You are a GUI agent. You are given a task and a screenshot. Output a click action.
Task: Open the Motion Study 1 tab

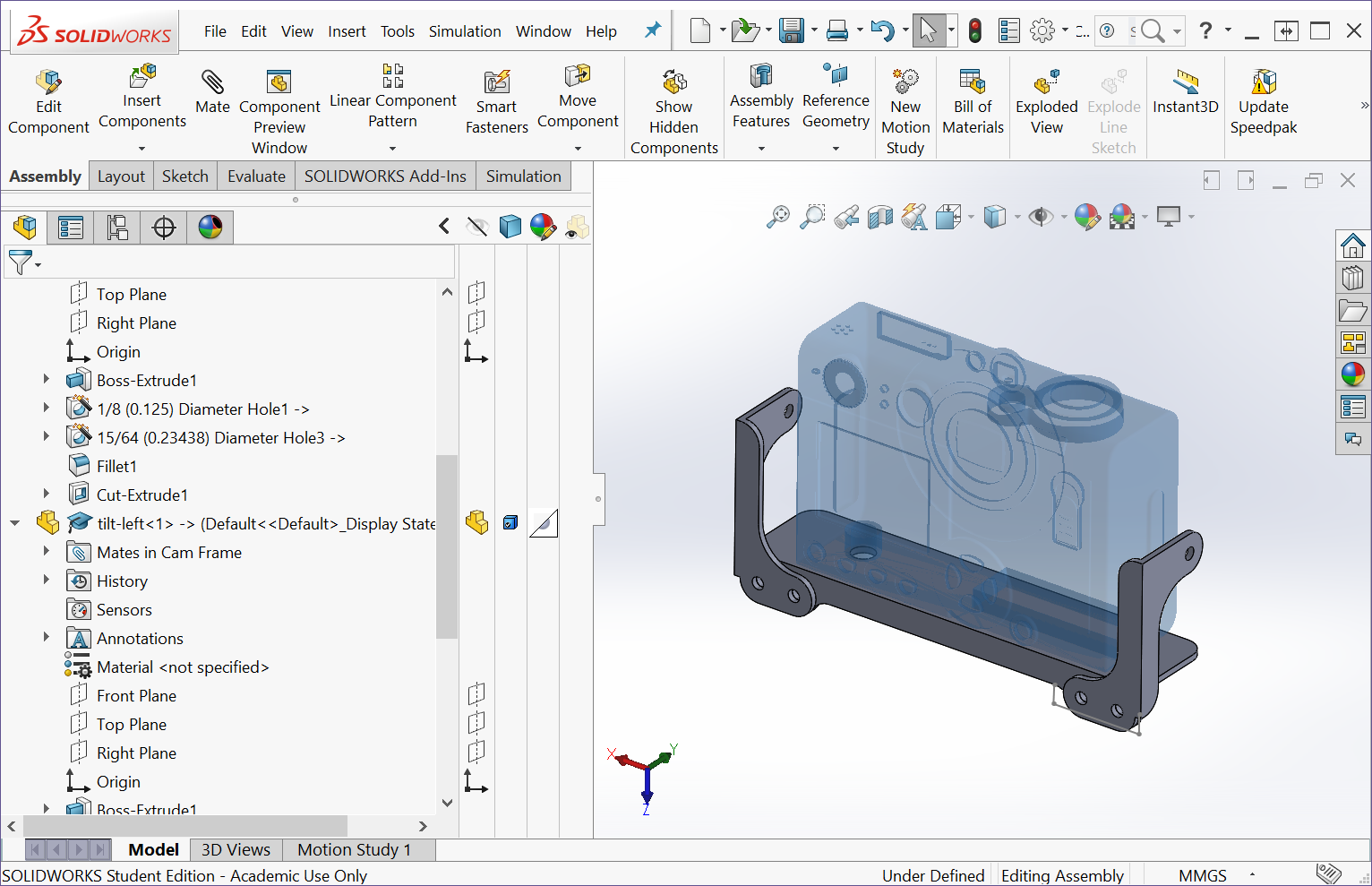point(355,849)
